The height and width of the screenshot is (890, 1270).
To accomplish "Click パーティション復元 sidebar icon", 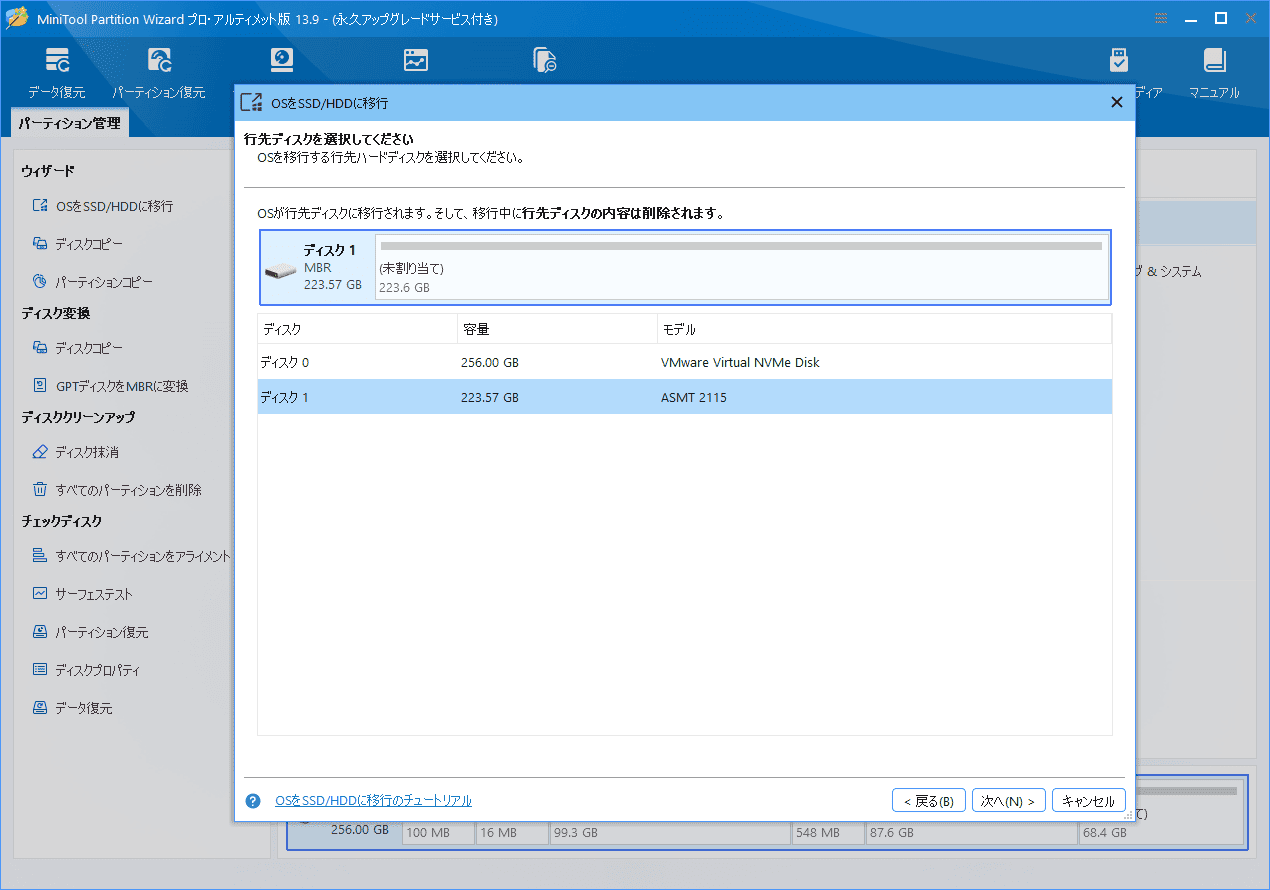I will pyautogui.click(x=40, y=632).
